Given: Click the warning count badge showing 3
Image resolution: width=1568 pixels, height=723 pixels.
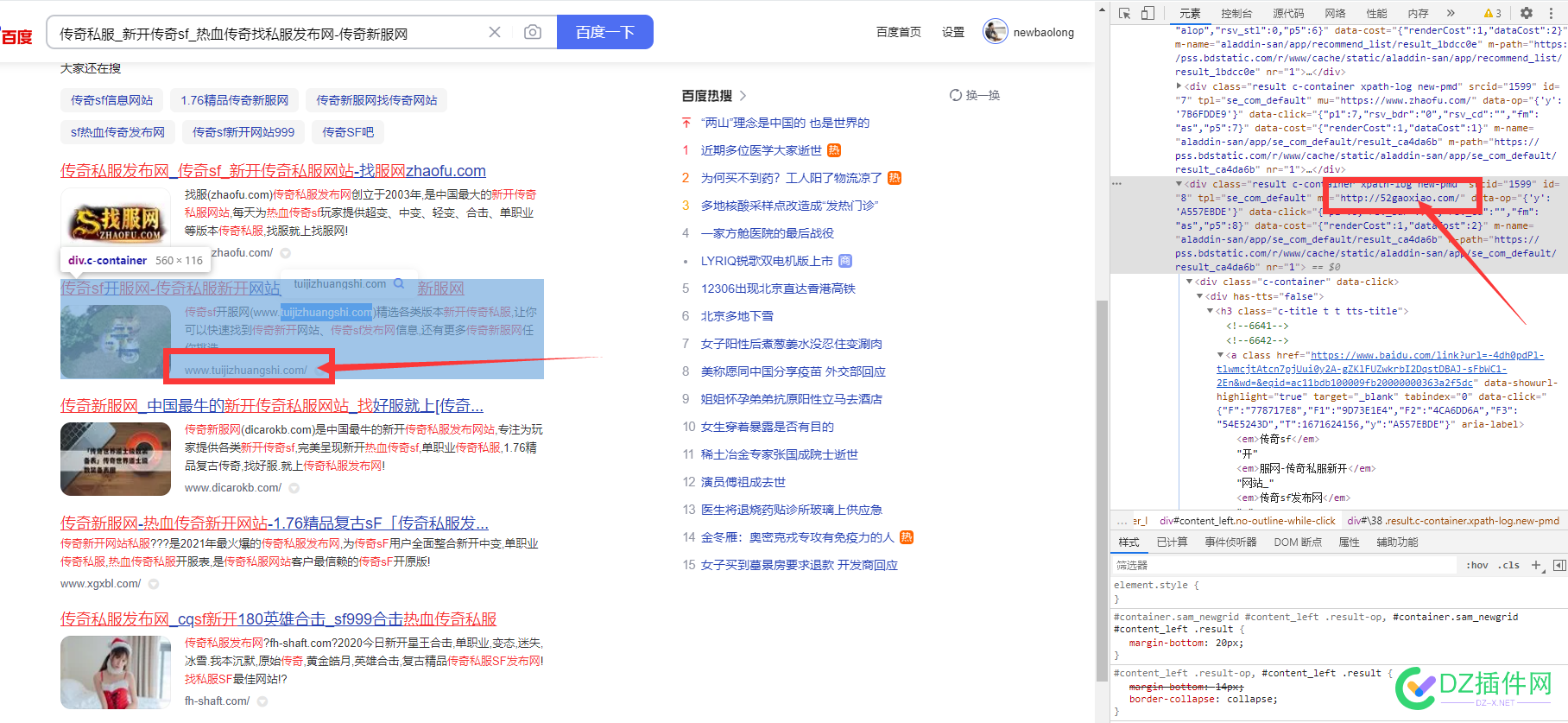Looking at the screenshot, I should click(x=1493, y=13).
